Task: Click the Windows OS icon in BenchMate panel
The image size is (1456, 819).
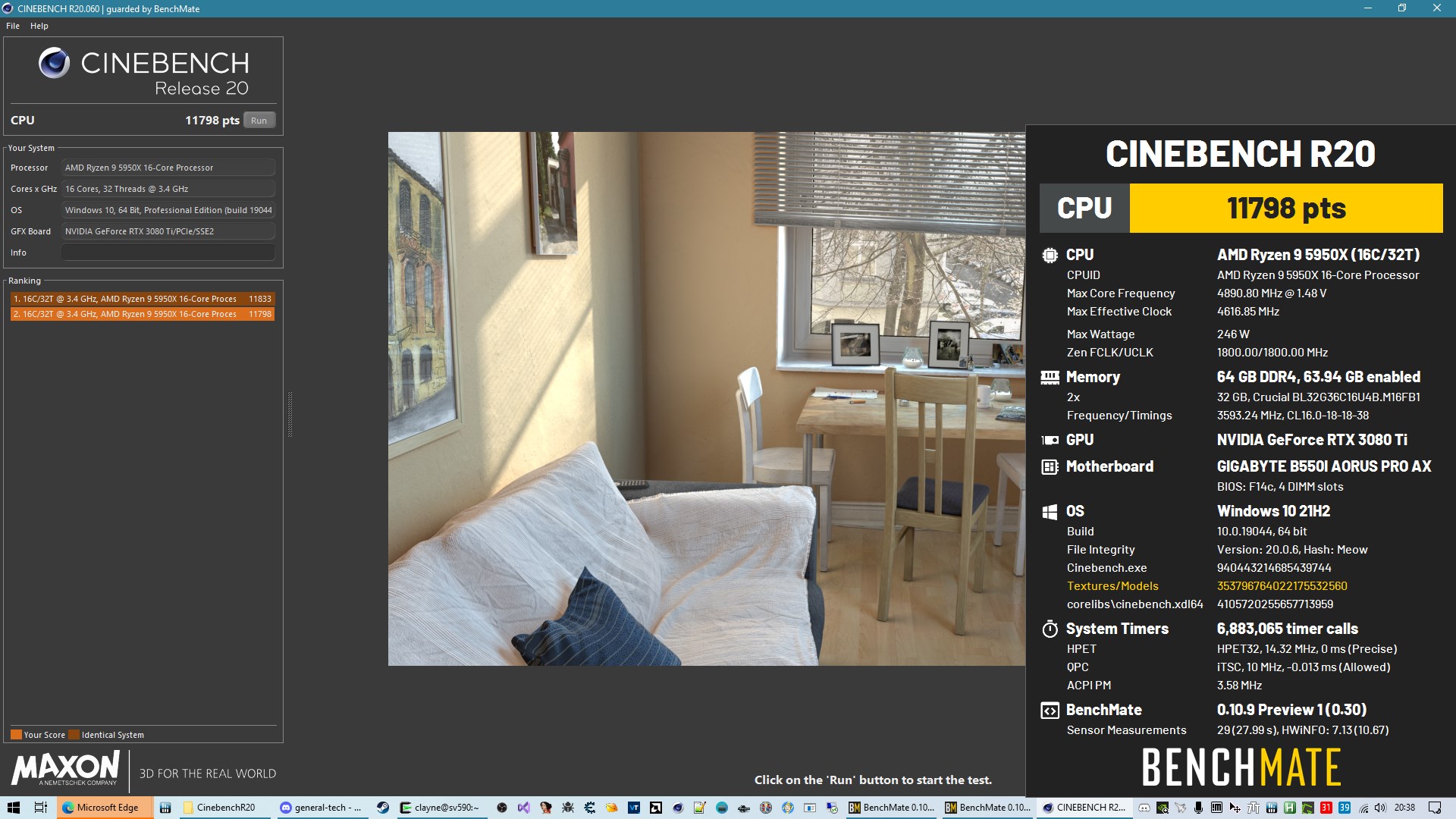Action: [1050, 512]
